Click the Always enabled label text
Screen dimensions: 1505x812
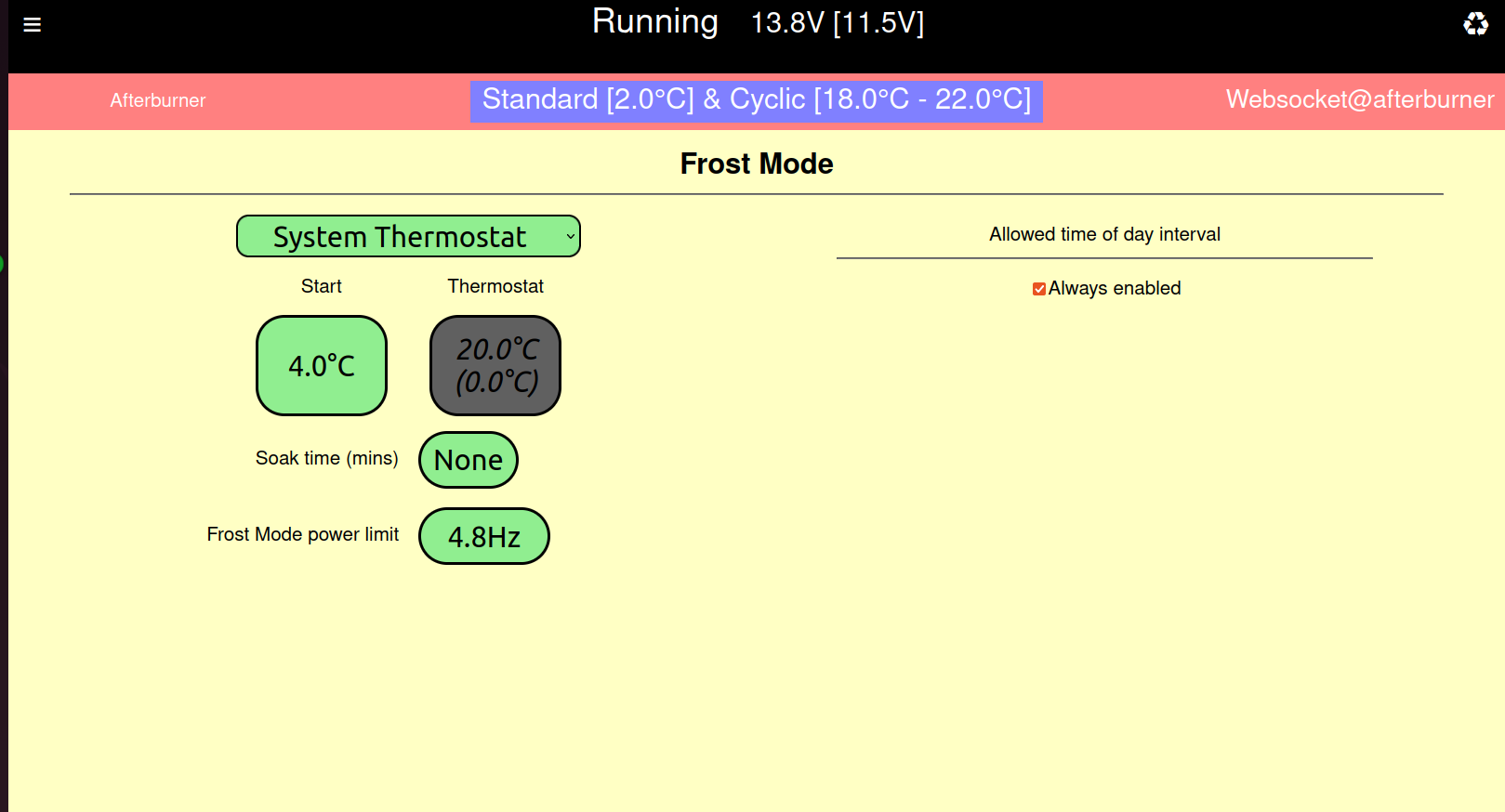(x=1114, y=289)
